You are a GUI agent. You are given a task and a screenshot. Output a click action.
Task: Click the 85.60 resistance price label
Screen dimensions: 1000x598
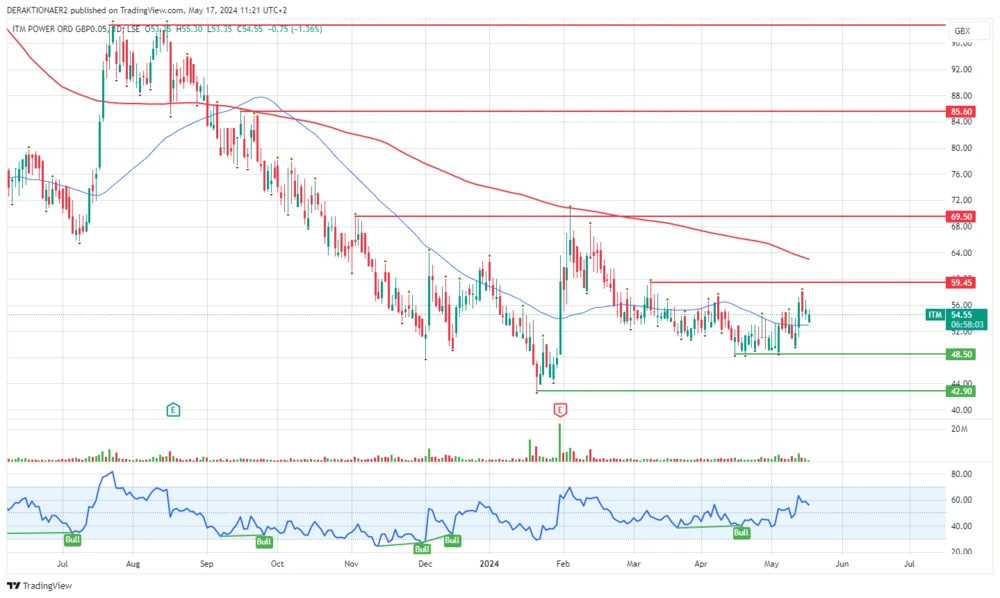[x=961, y=111]
